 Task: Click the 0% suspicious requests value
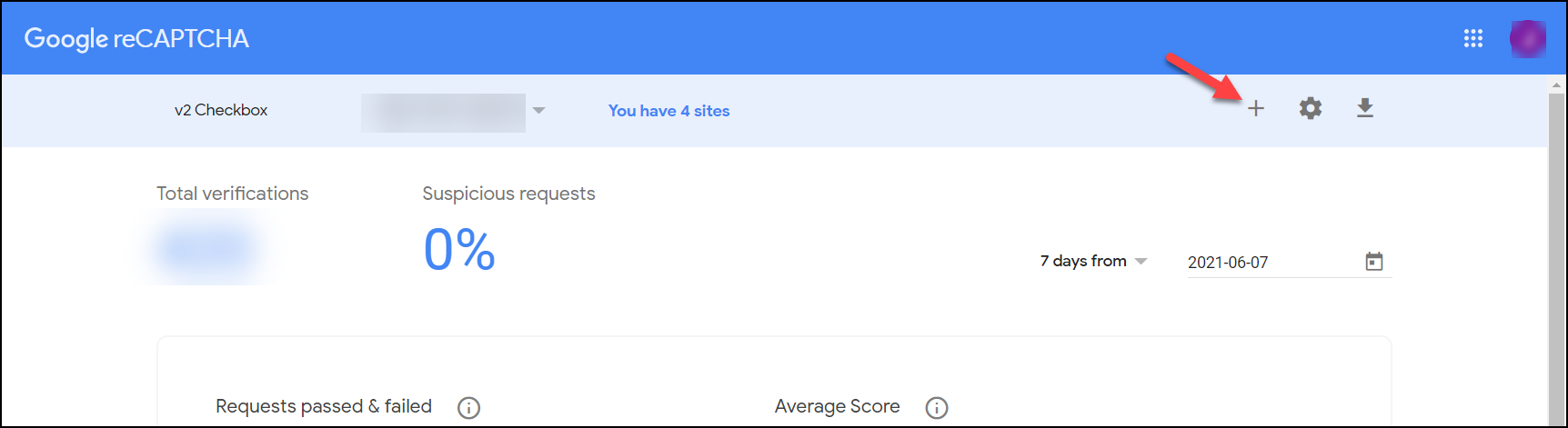pyautogui.click(x=459, y=249)
